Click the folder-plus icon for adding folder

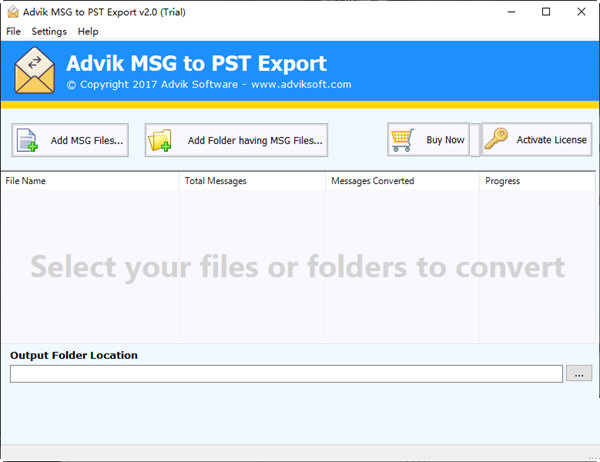point(160,140)
